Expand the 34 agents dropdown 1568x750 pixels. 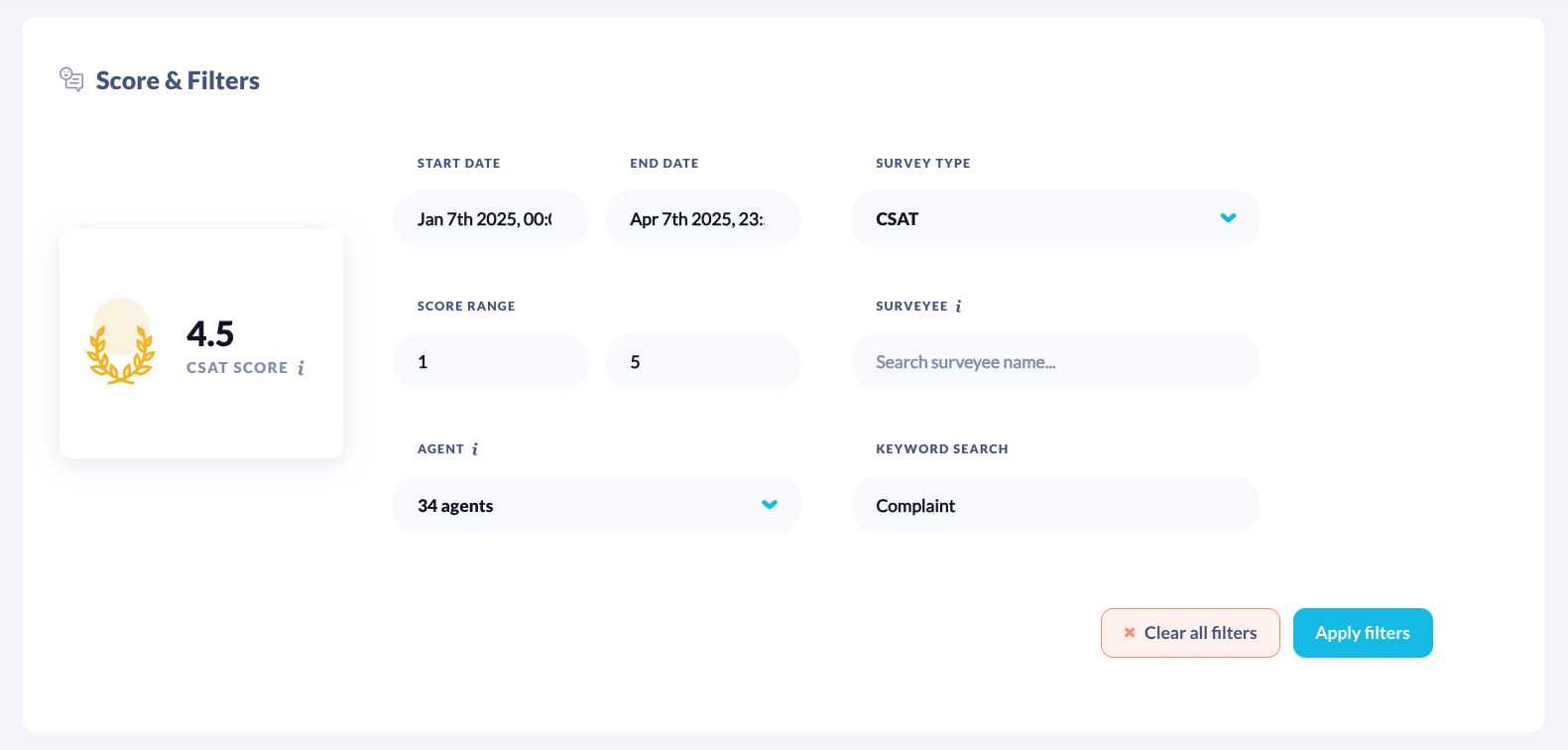coord(585,505)
